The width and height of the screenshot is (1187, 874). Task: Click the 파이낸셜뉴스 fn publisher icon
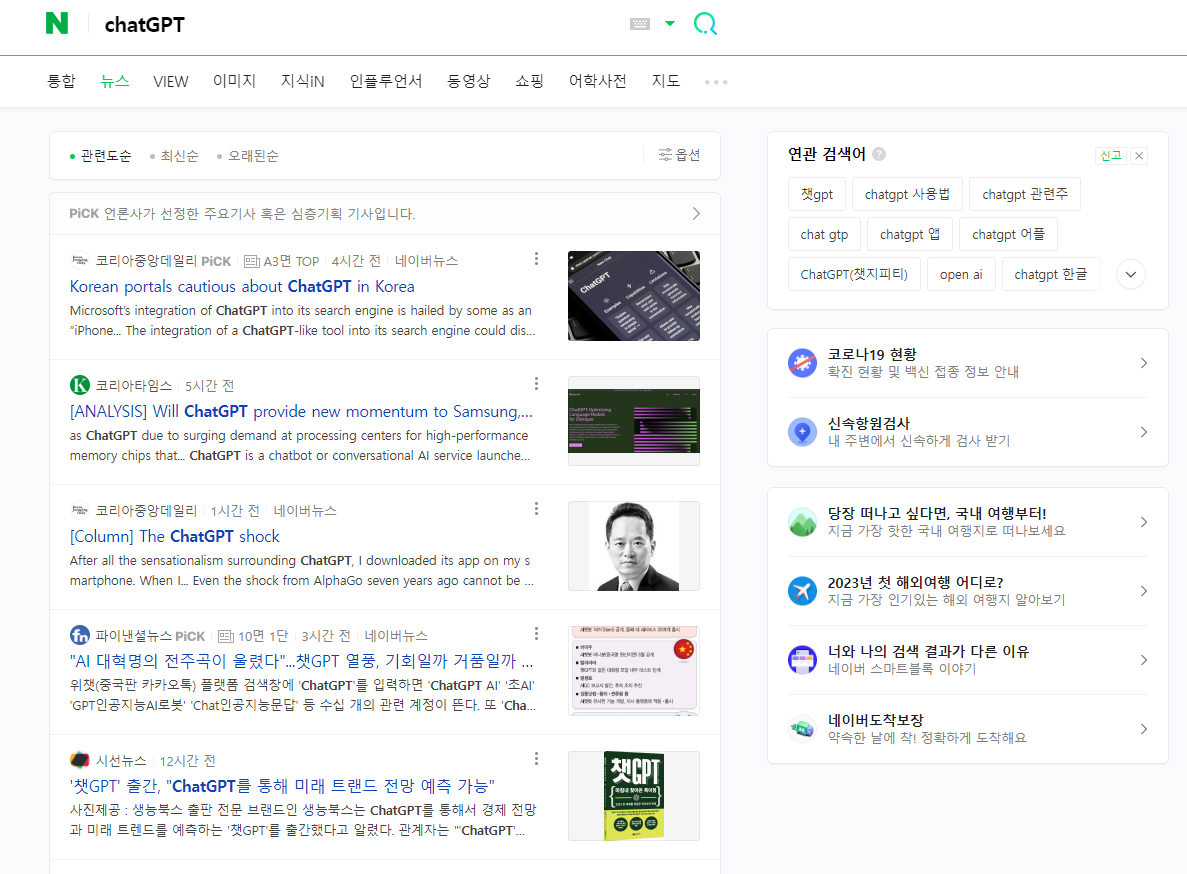coord(79,635)
